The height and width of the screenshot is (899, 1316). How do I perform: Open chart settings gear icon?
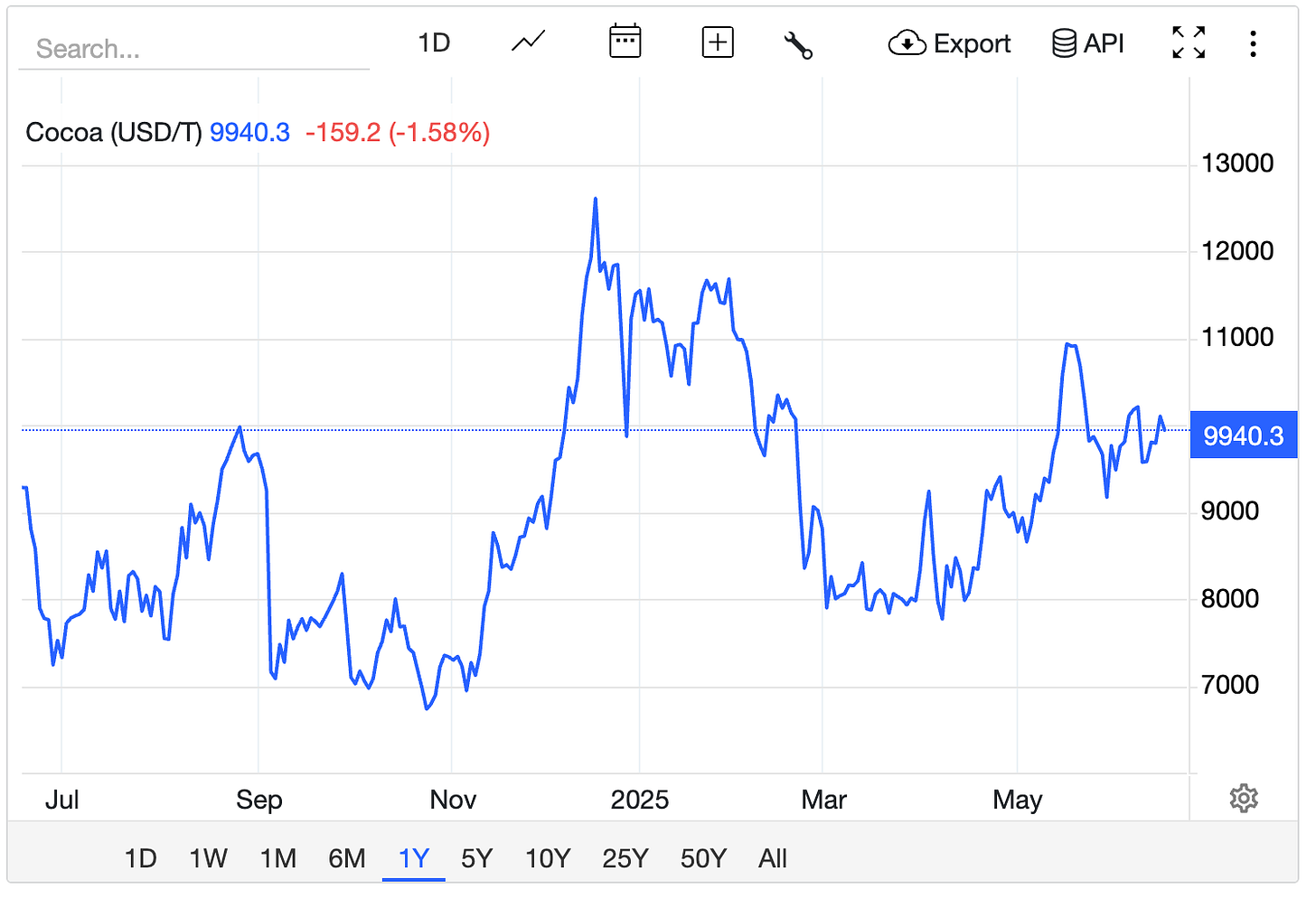(x=1244, y=799)
